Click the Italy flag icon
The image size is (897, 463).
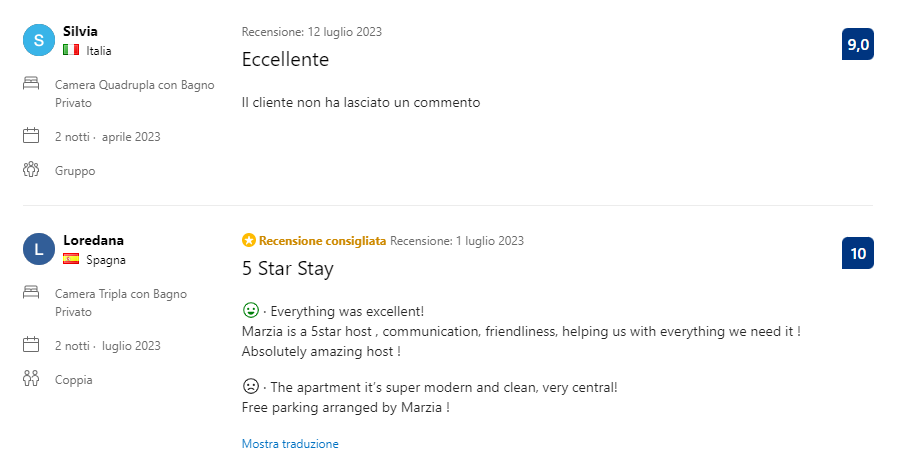tap(71, 50)
